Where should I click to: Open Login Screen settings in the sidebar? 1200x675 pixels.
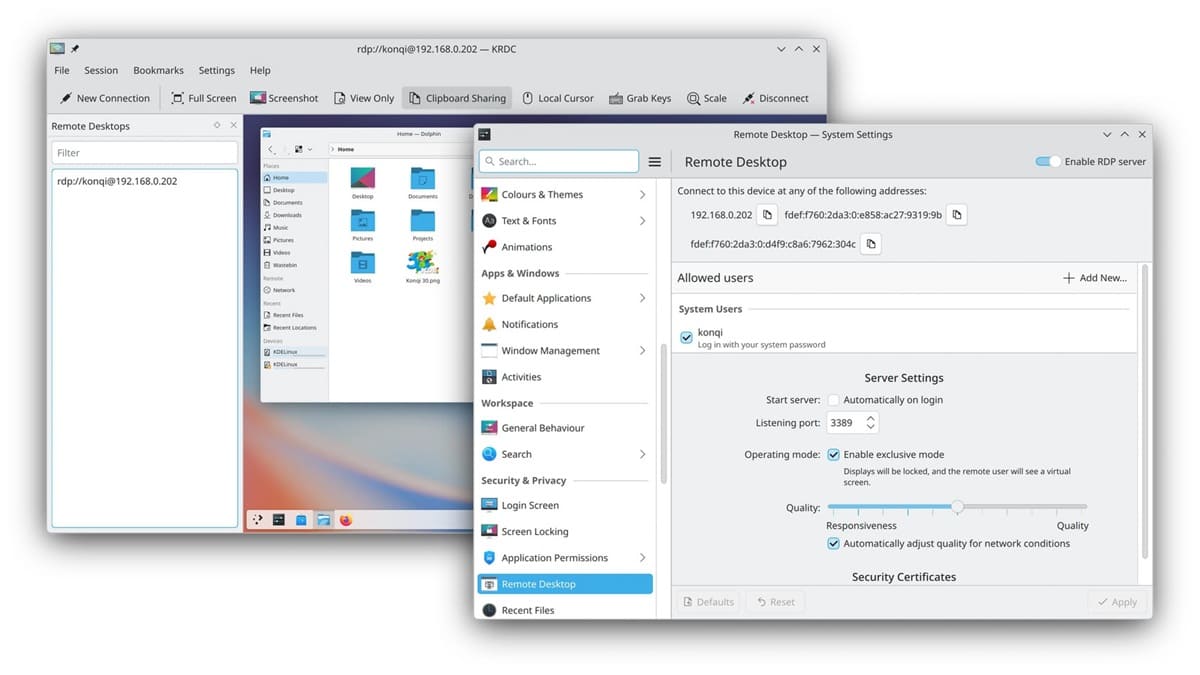coord(565,506)
